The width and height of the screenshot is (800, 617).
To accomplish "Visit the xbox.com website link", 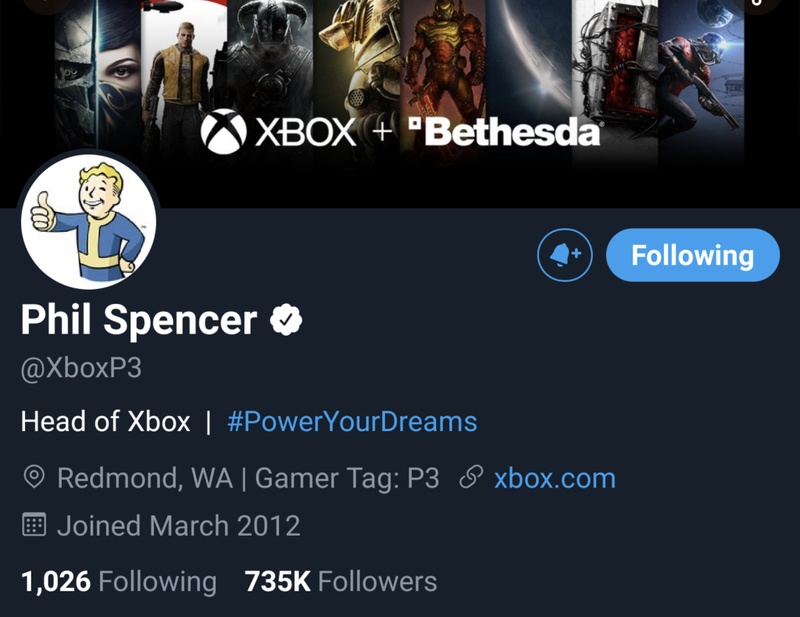I will tap(555, 478).
